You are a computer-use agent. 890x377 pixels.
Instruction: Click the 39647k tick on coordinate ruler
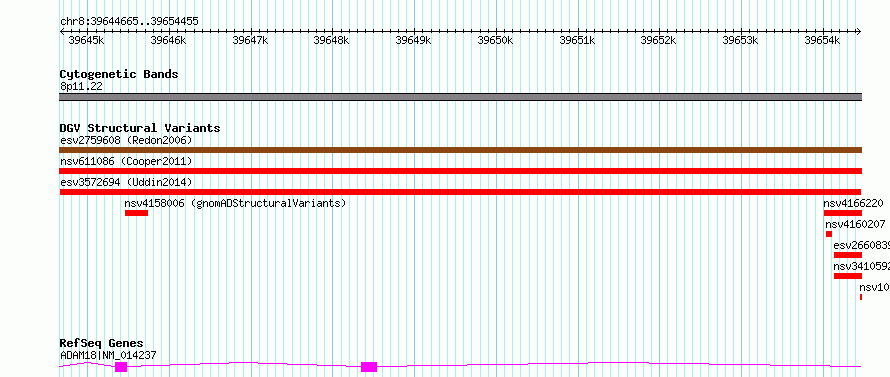tap(250, 40)
